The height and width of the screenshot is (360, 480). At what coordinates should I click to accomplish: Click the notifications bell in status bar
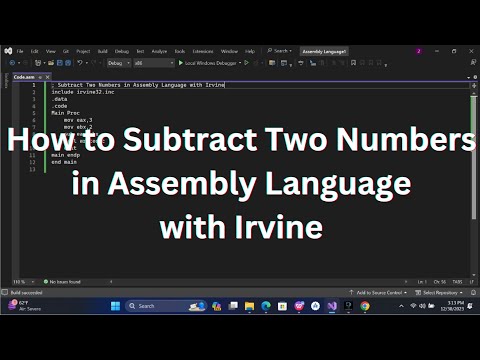(473, 293)
